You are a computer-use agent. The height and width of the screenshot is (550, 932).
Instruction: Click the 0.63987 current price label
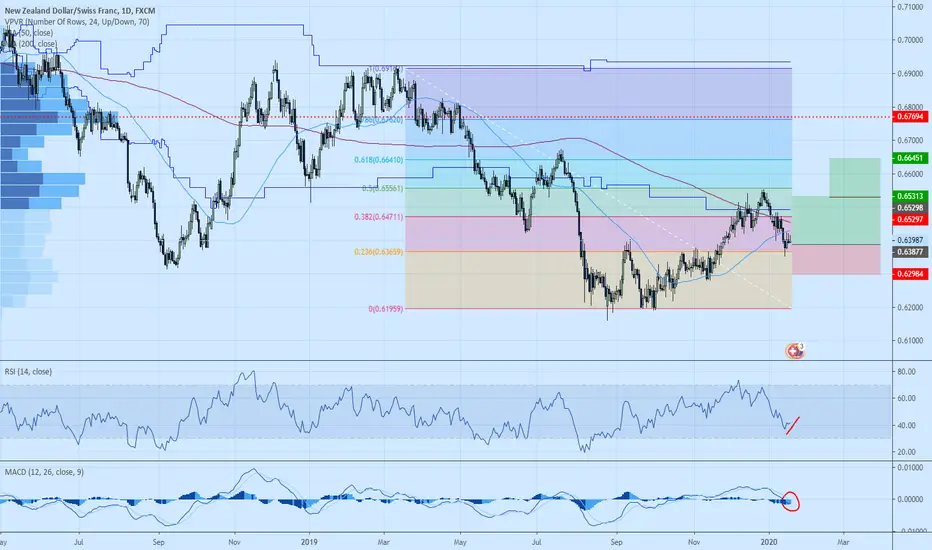(x=910, y=240)
